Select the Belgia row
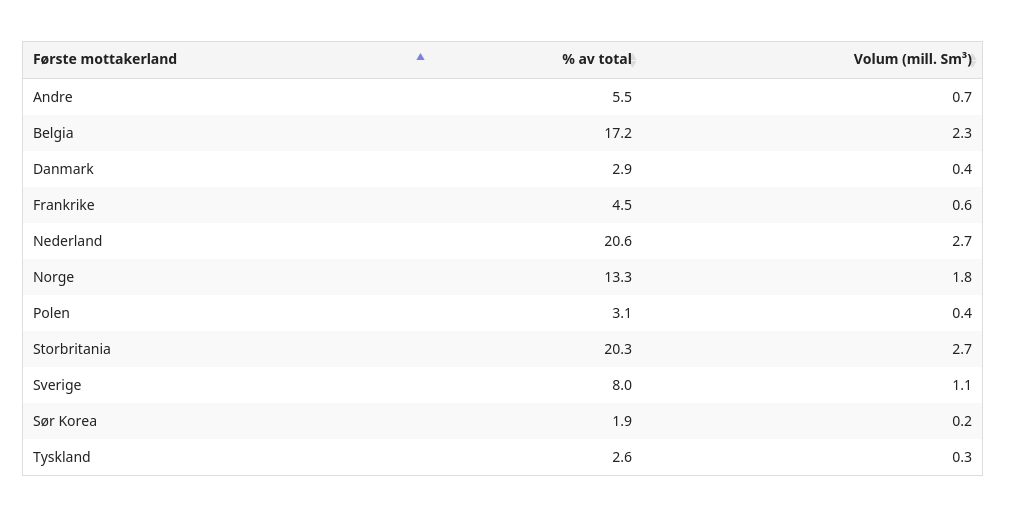 53,133
